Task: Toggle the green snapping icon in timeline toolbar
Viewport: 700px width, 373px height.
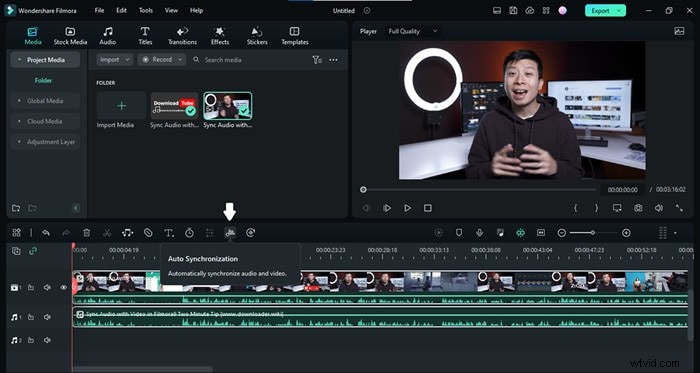Action: (x=521, y=232)
